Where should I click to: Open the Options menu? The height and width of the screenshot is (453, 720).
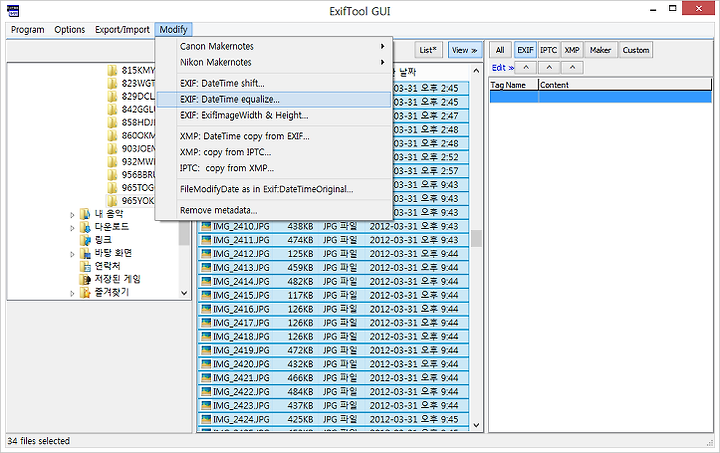coord(69,30)
